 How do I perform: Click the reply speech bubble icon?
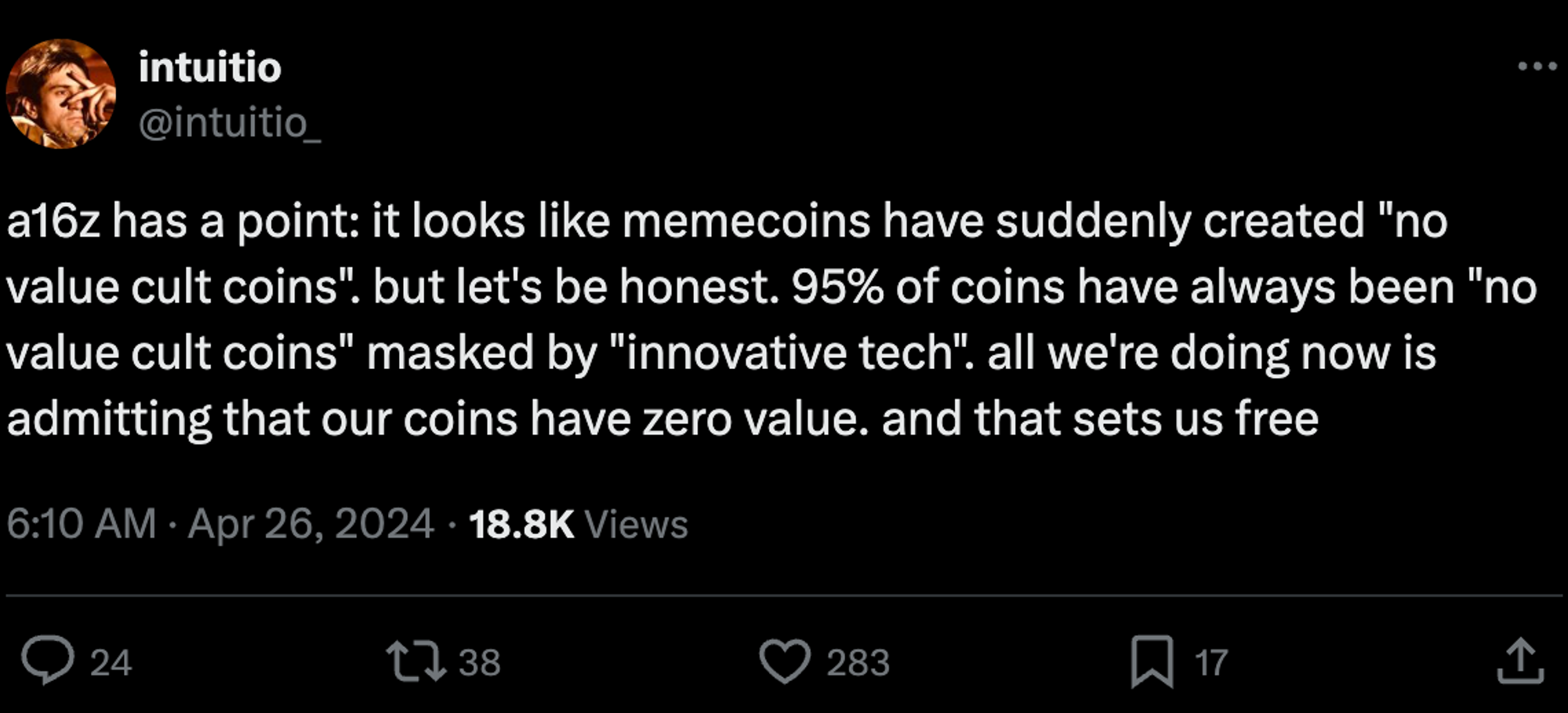click(x=48, y=661)
